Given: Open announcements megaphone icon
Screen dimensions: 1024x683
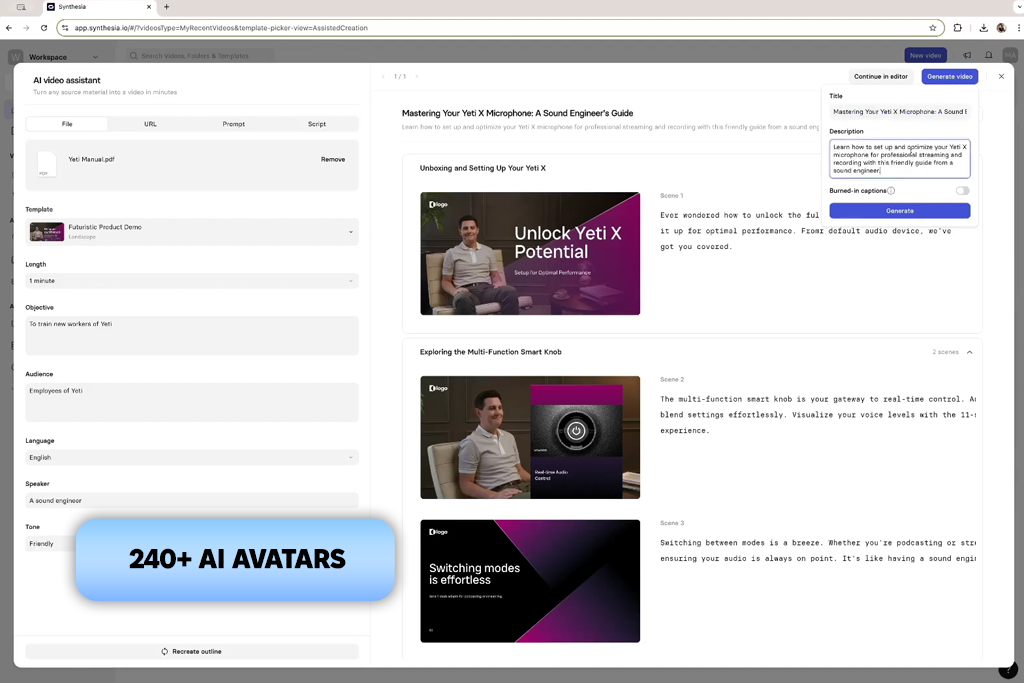Looking at the screenshot, I should (967, 56).
